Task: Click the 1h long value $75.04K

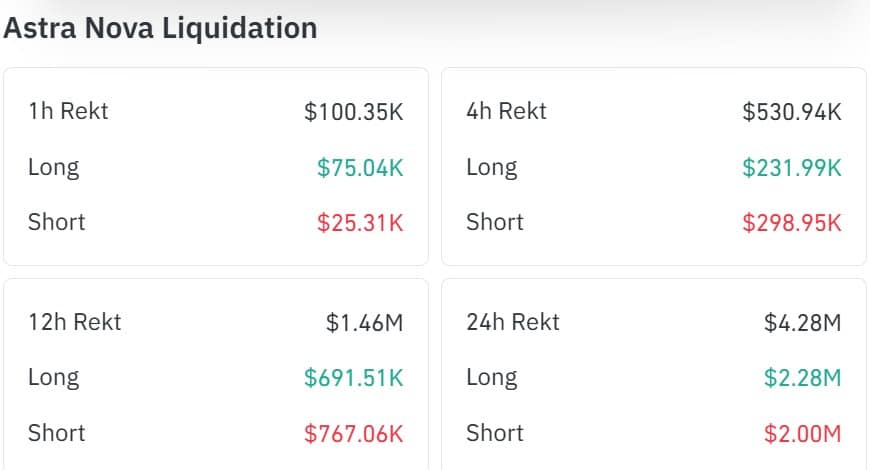Action: tap(360, 167)
